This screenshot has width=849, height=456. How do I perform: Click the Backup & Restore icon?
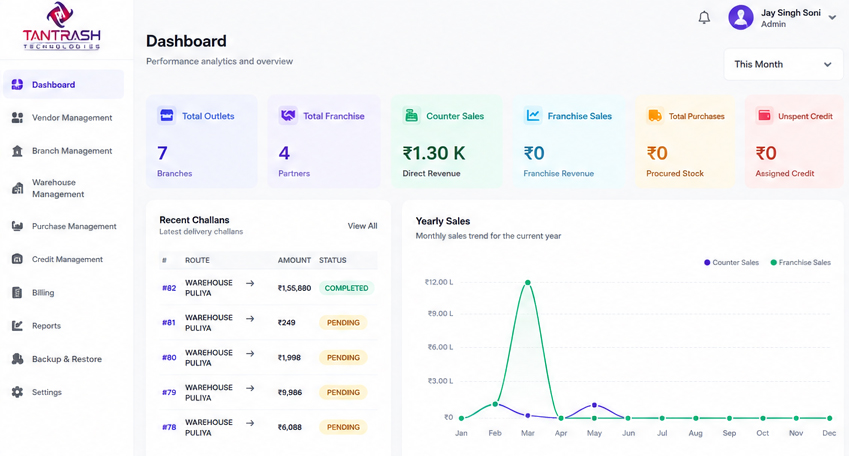(17, 359)
